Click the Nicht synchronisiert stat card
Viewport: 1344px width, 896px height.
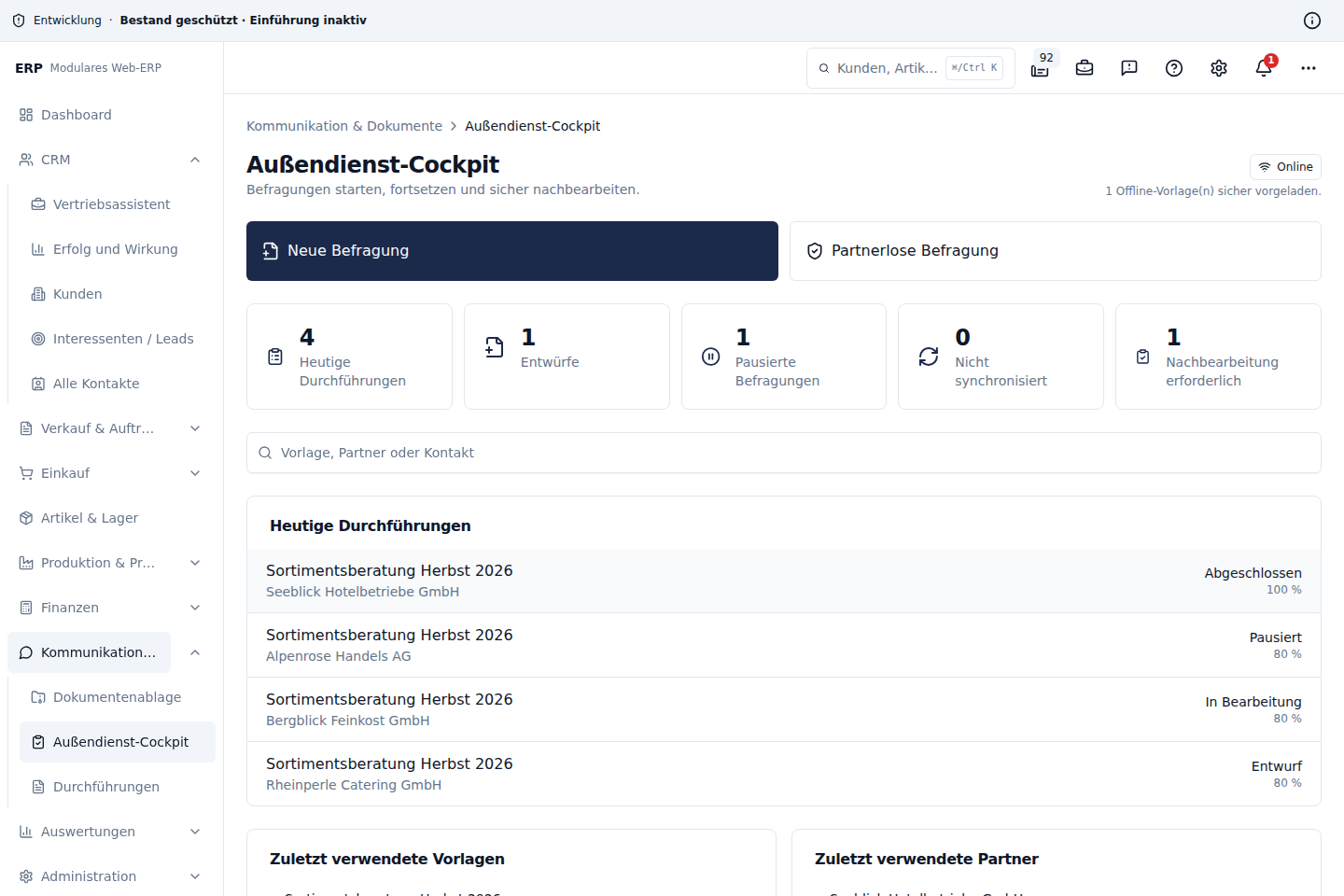coord(1001,357)
